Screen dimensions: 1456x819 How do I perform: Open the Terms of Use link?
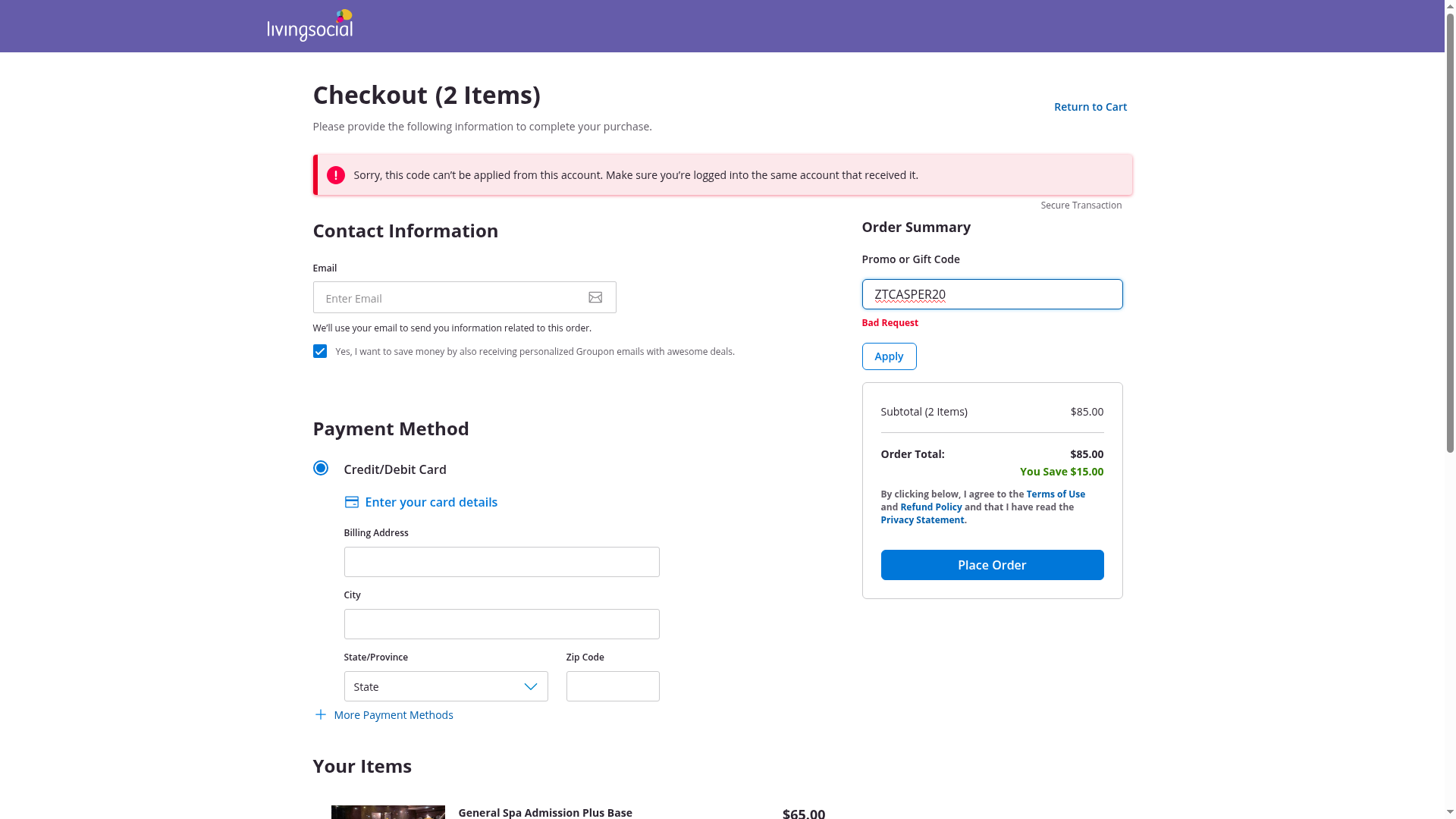point(1056,494)
